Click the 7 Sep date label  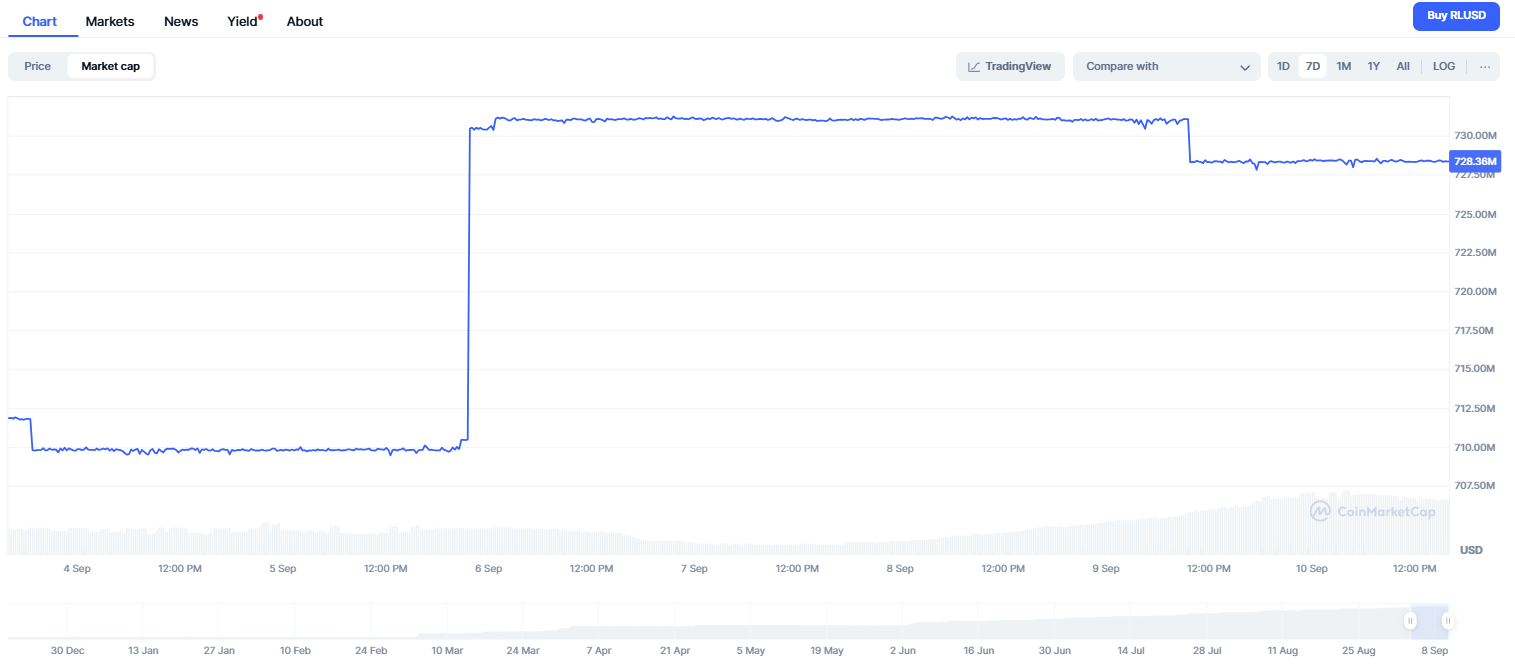pyautogui.click(x=694, y=568)
